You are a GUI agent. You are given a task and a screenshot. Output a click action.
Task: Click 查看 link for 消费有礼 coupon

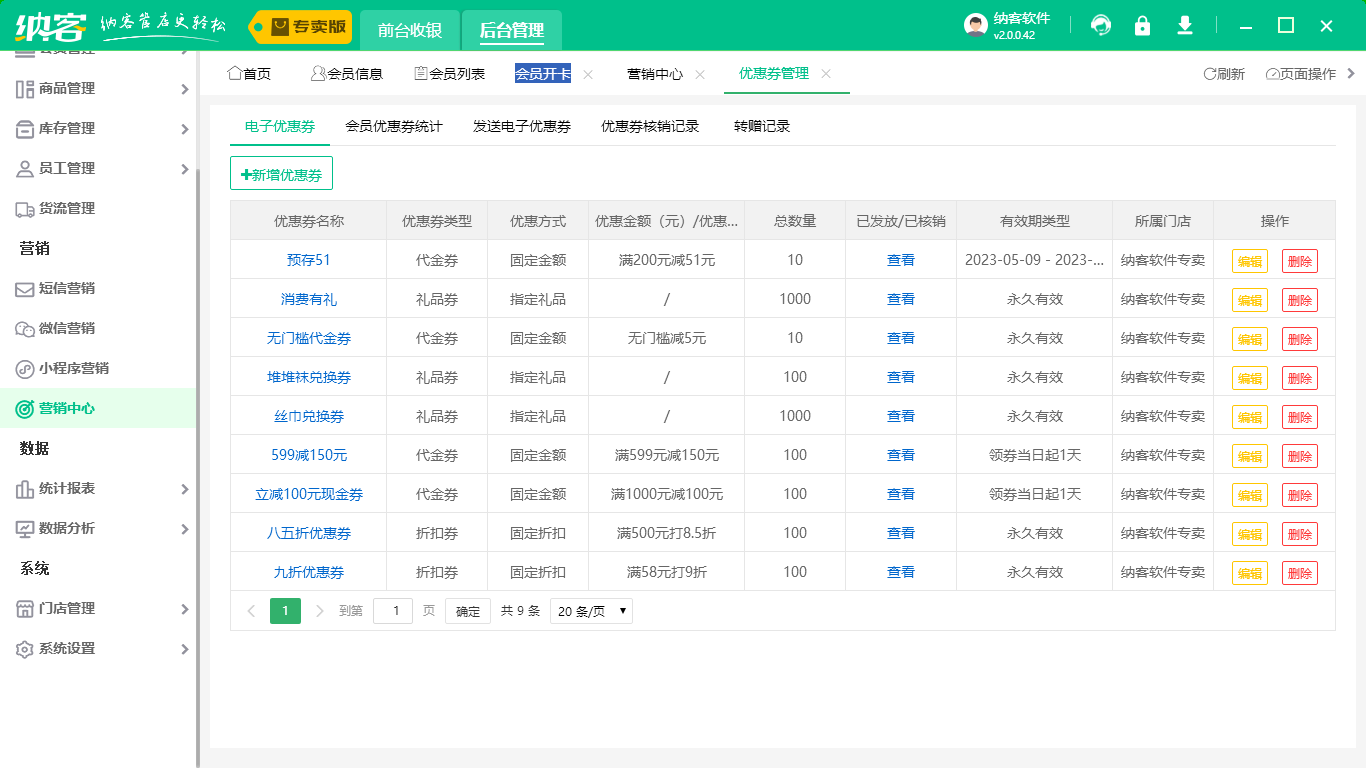[x=901, y=299]
